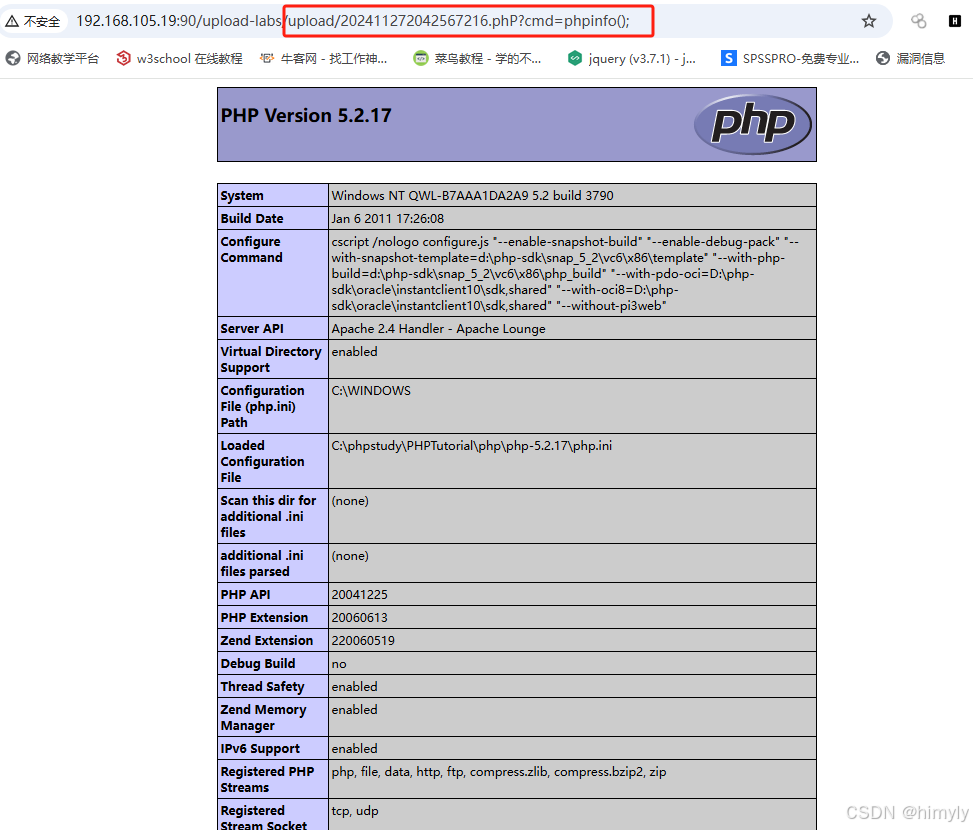
Task: Click Scan this dir for additional .ini label
Action: click(x=268, y=516)
